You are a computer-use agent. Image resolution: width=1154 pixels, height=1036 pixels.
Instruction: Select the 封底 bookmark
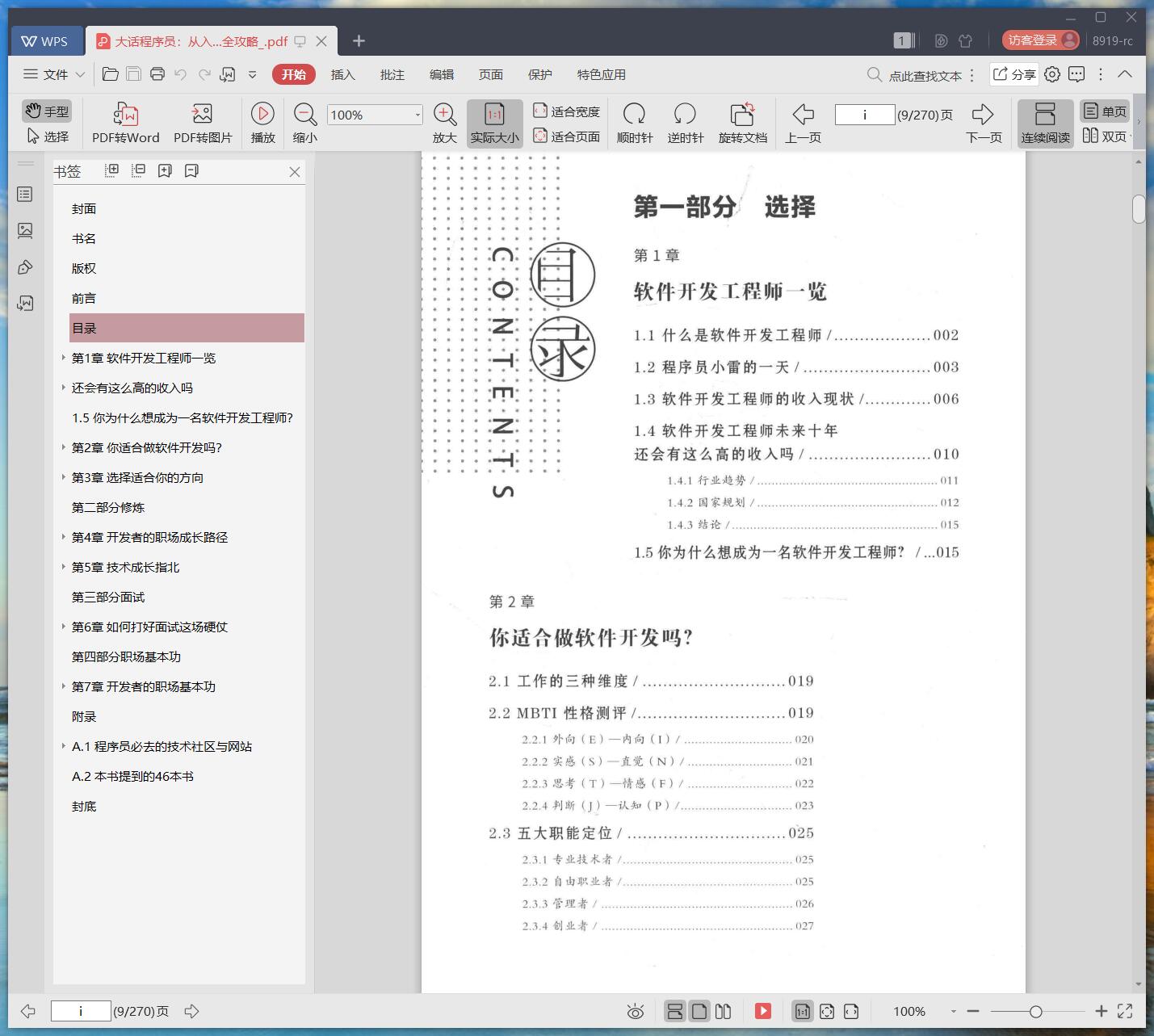tap(84, 806)
